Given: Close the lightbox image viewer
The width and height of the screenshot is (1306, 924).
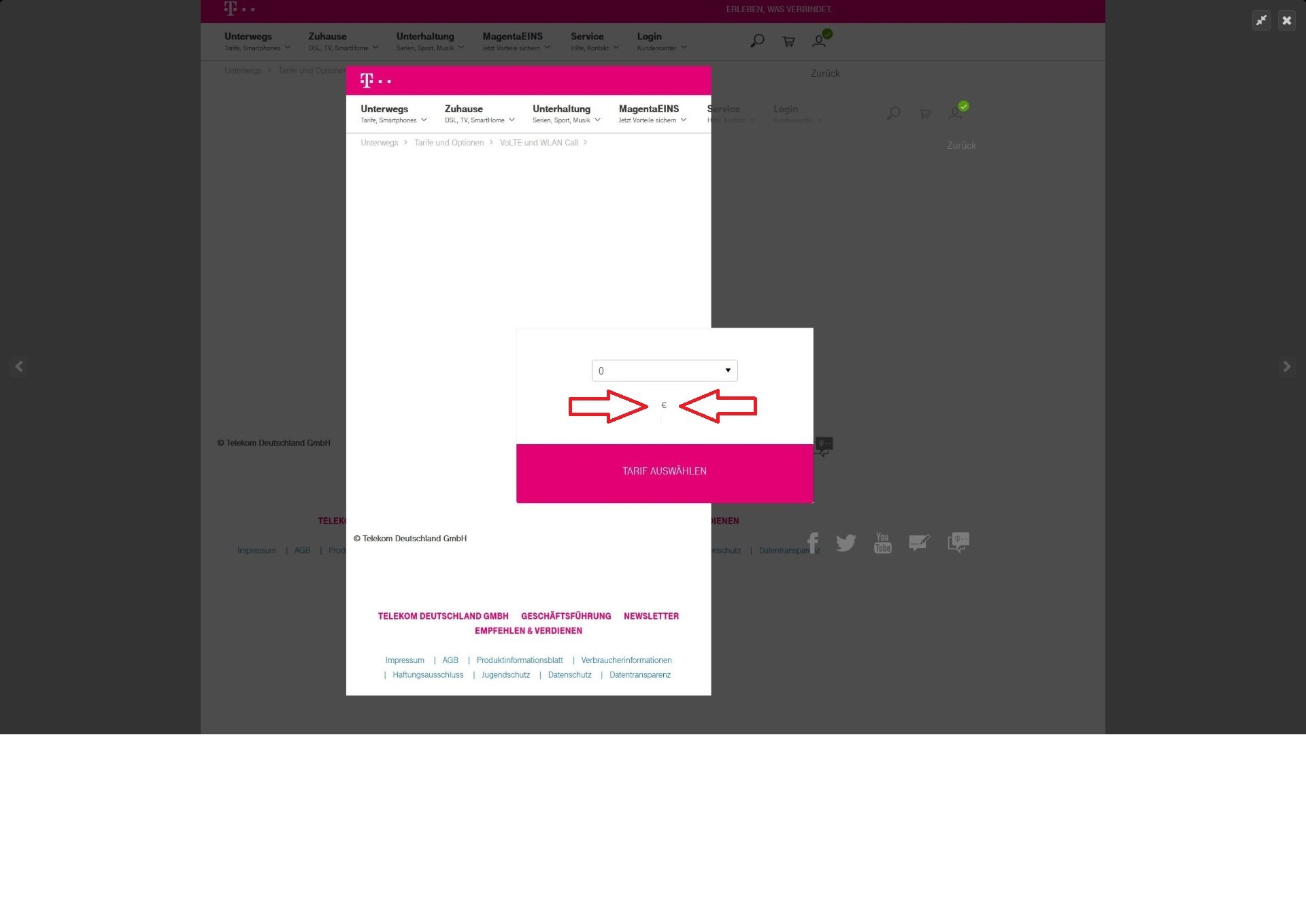Looking at the screenshot, I should pyautogui.click(x=1286, y=20).
